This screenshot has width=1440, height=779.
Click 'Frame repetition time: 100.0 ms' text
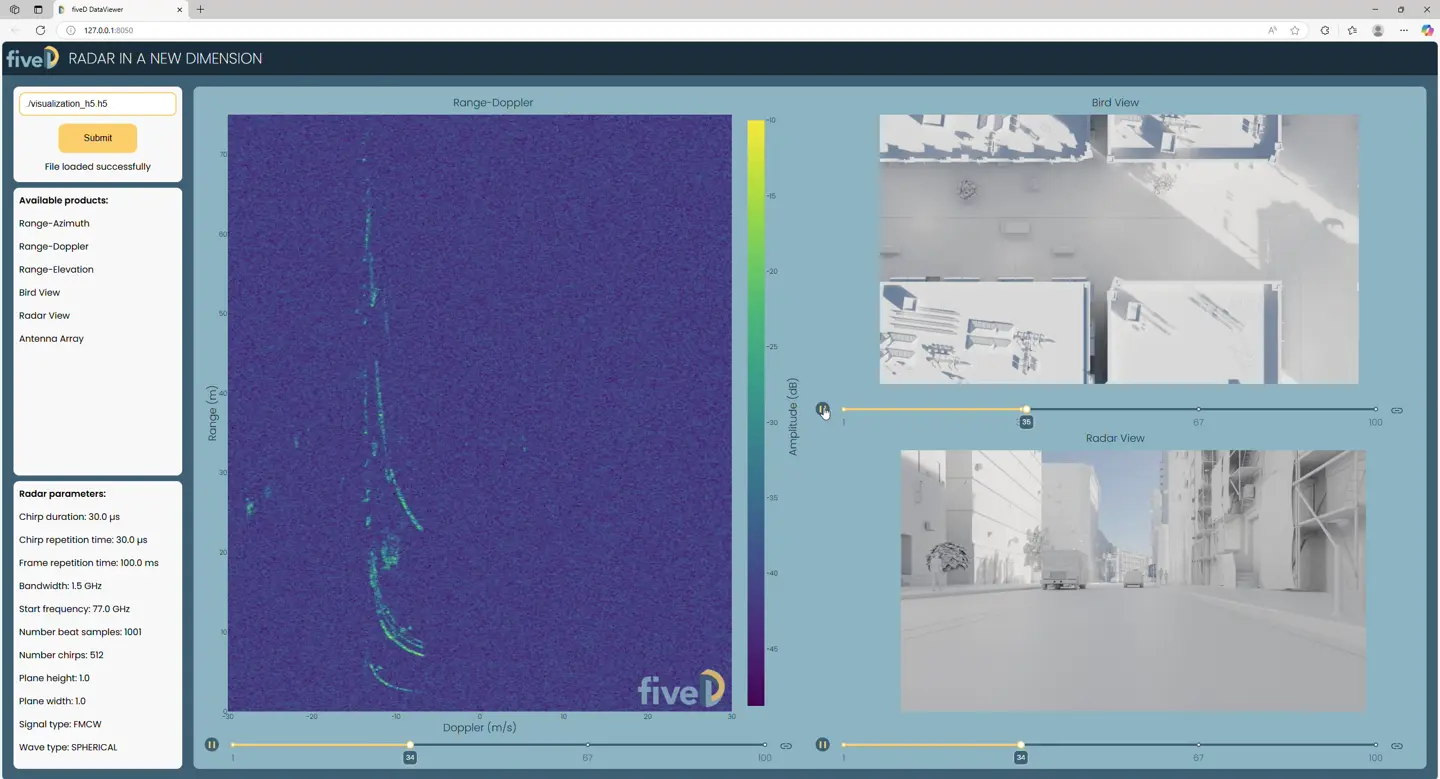pyautogui.click(x=89, y=563)
